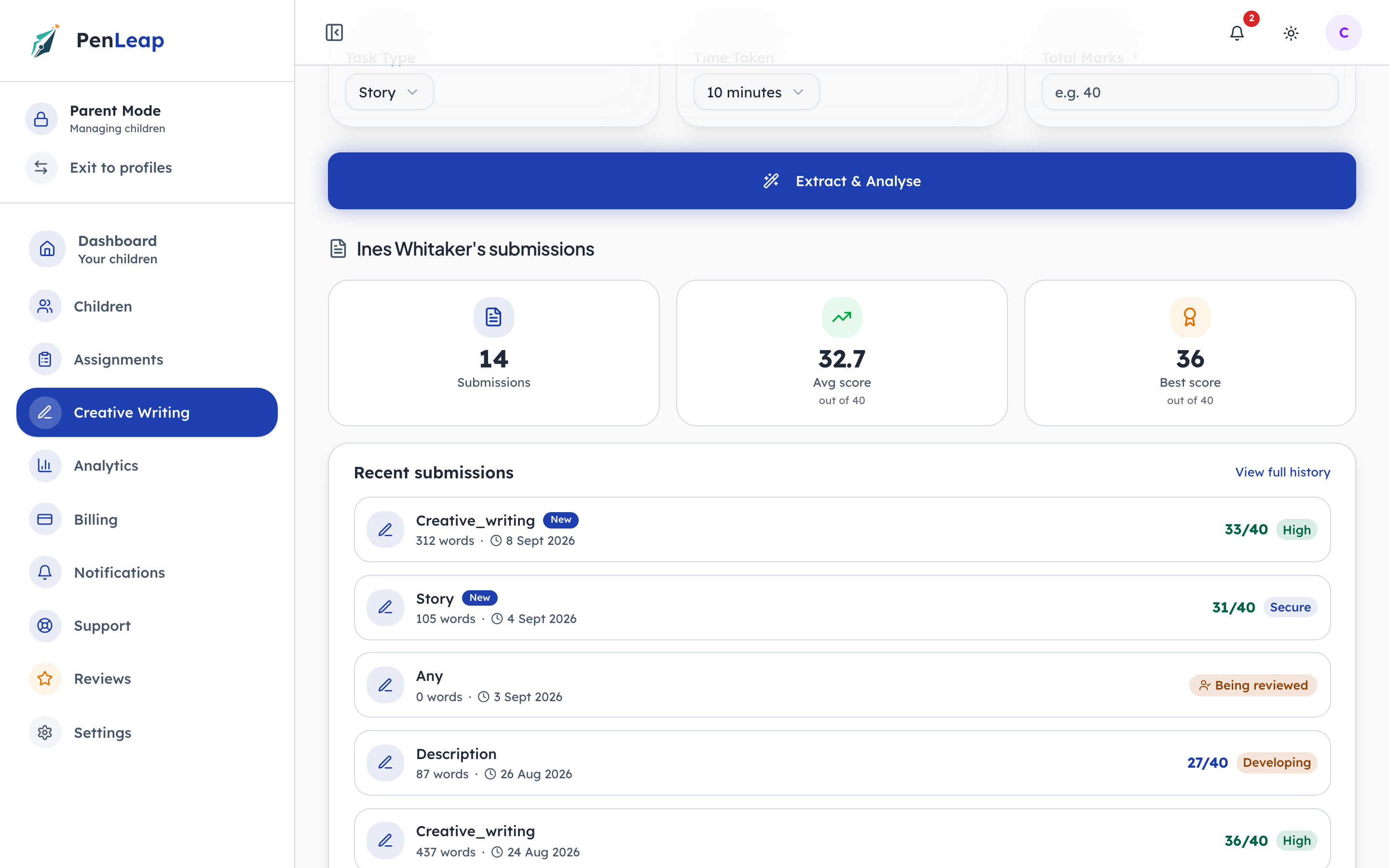
Task: Click the Exit to profiles swap icon
Action: (41, 168)
